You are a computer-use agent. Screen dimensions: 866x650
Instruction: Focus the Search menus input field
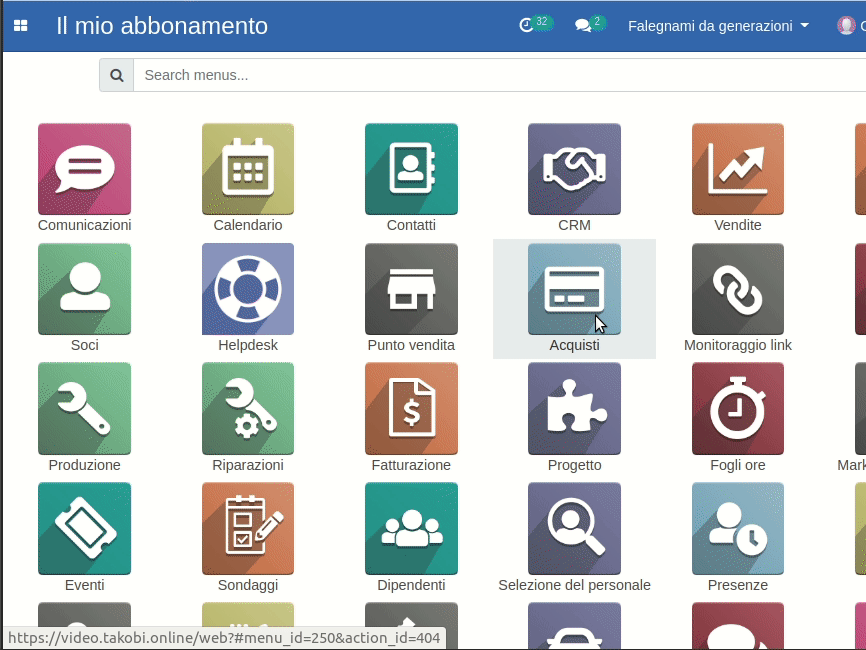[499, 75]
